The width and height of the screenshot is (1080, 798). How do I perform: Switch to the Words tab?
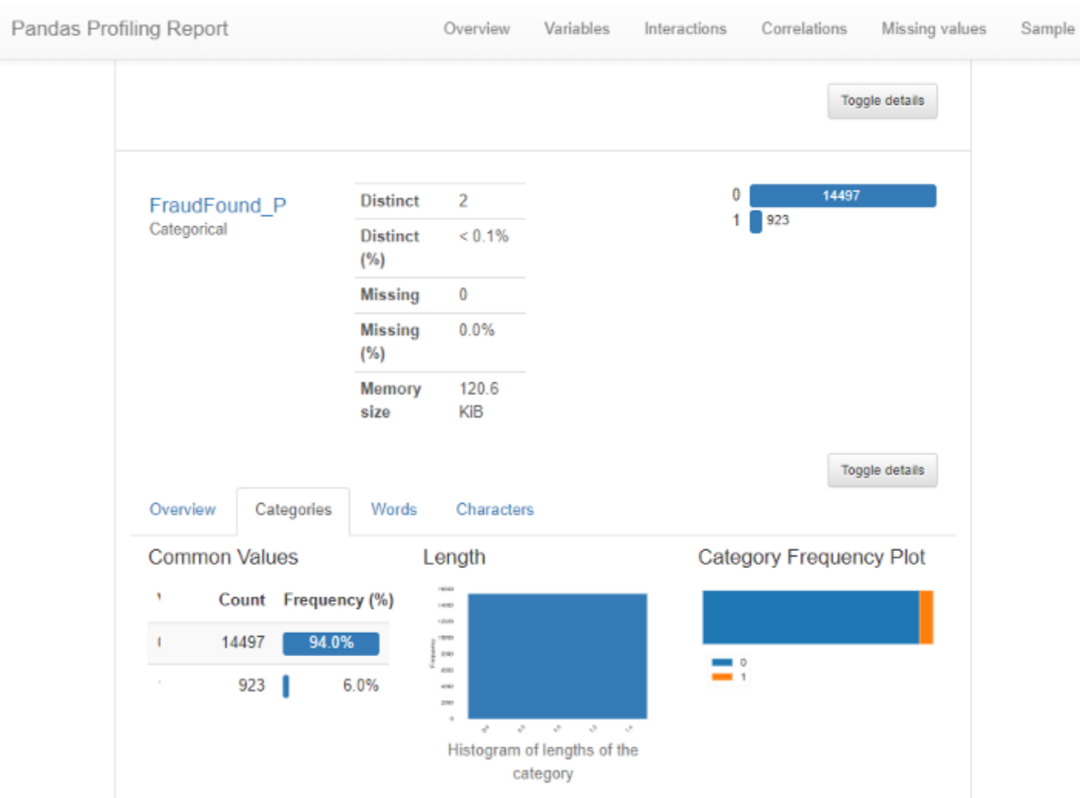click(x=393, y=509)
